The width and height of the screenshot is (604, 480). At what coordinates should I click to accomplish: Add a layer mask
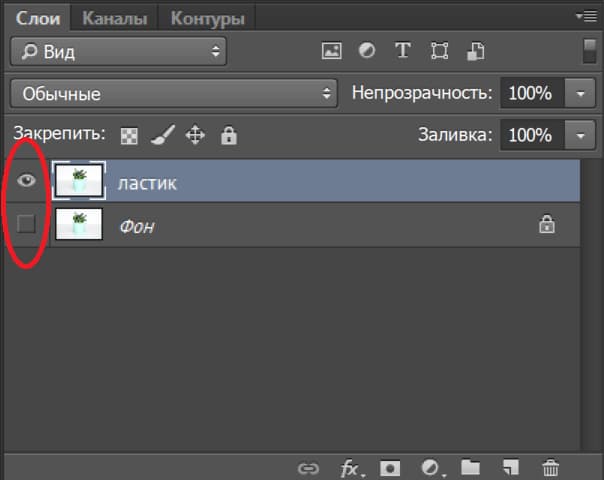(x=390, y=468)
